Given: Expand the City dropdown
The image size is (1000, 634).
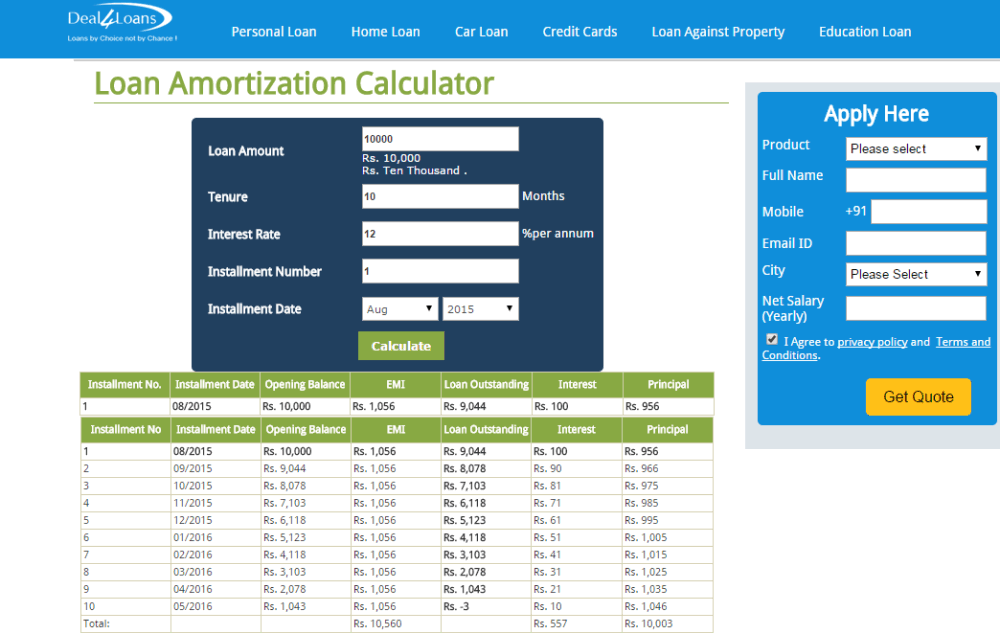Looking at the screenshot, I should click(916, 274).
